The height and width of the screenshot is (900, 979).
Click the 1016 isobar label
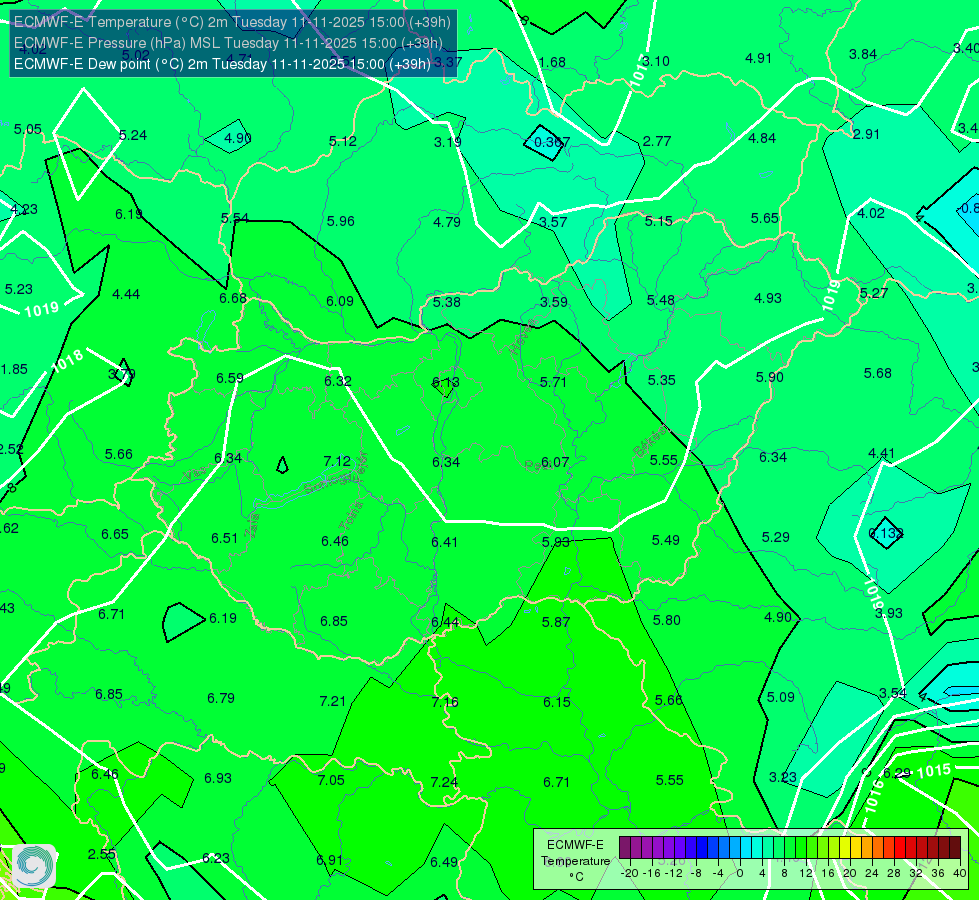point(874,796)
